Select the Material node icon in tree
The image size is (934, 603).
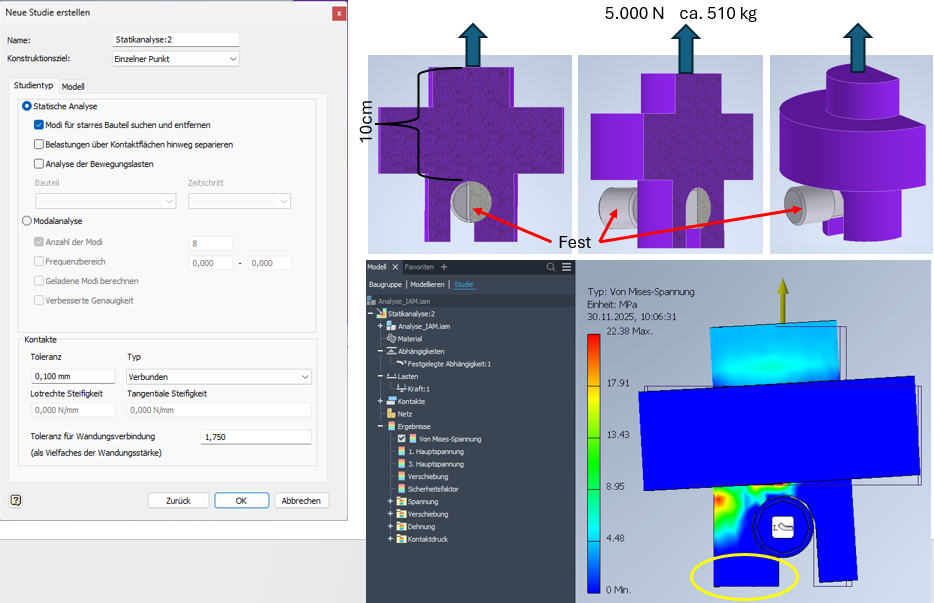(x=390, y=339)
